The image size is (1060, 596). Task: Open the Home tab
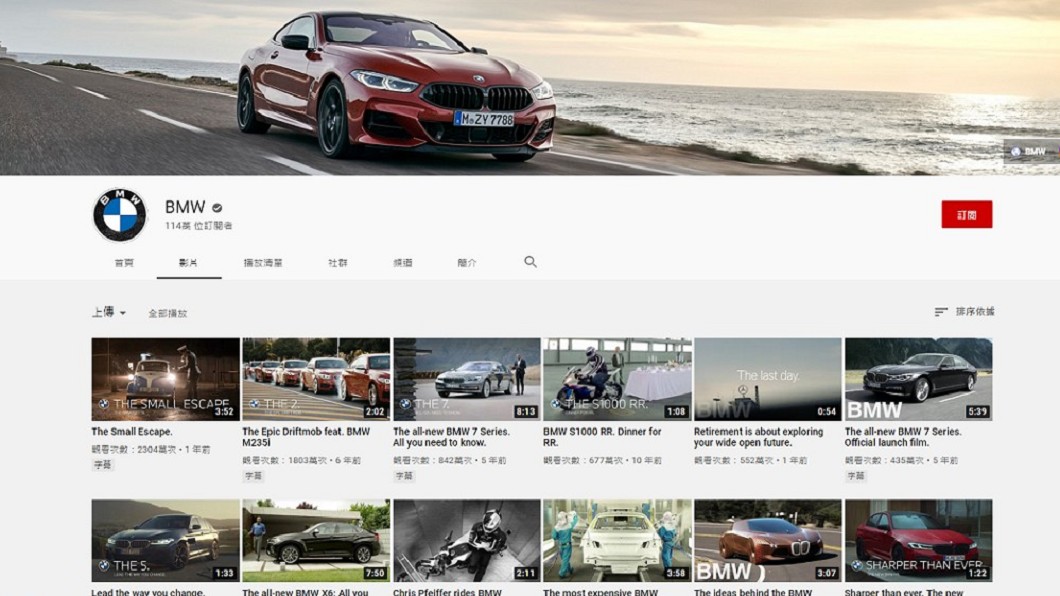[124, 263]
